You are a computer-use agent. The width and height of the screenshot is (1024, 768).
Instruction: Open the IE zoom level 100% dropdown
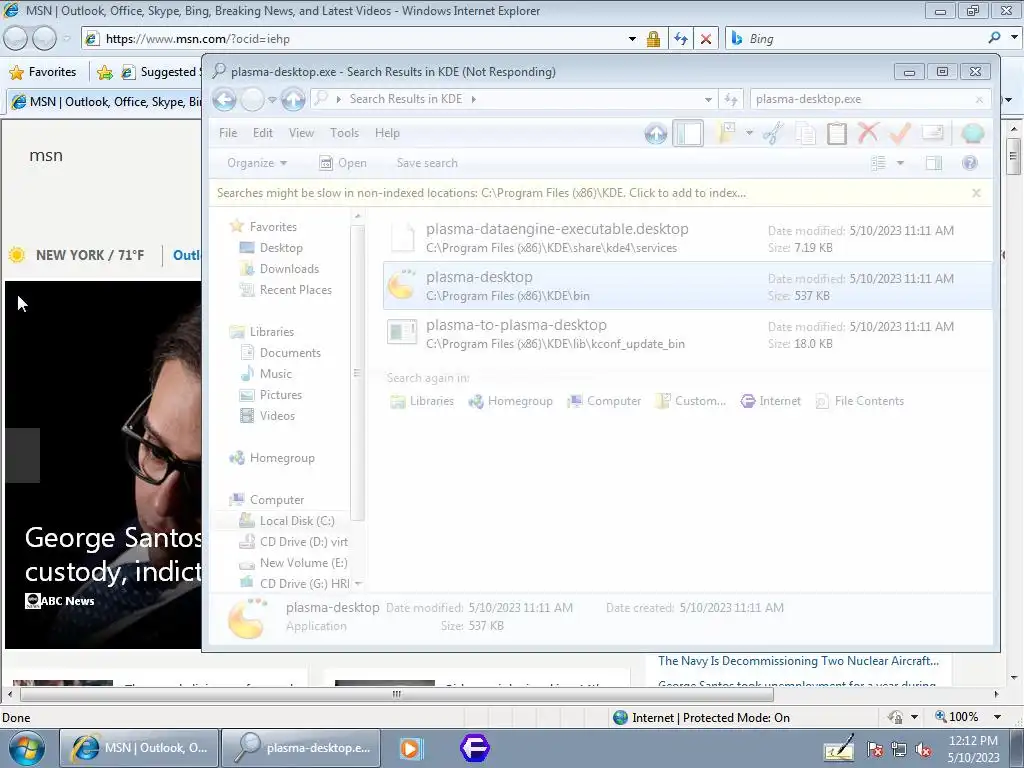(x=997, y=717)
